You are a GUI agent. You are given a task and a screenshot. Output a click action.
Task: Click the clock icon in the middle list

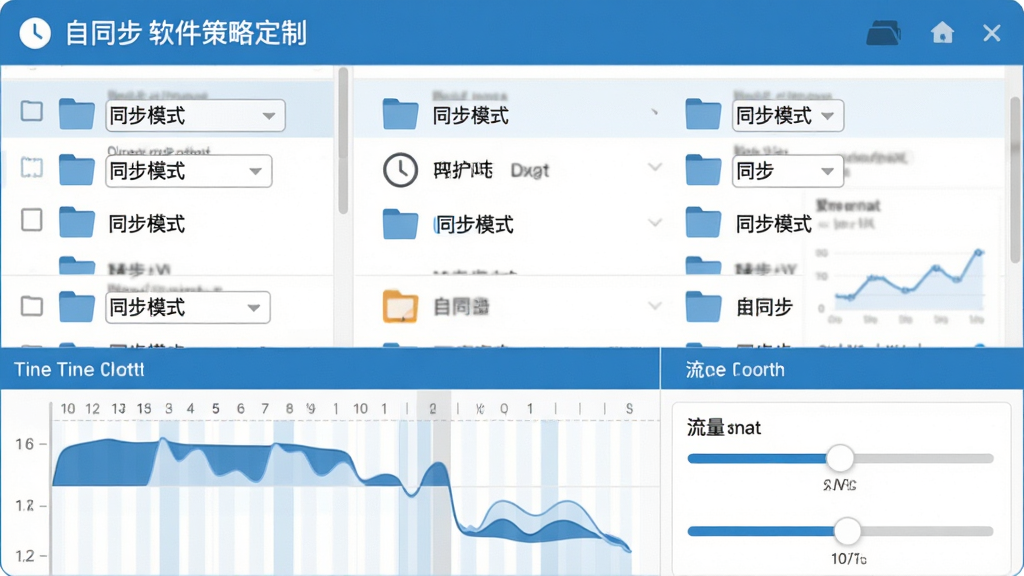(x=400, y=170)
